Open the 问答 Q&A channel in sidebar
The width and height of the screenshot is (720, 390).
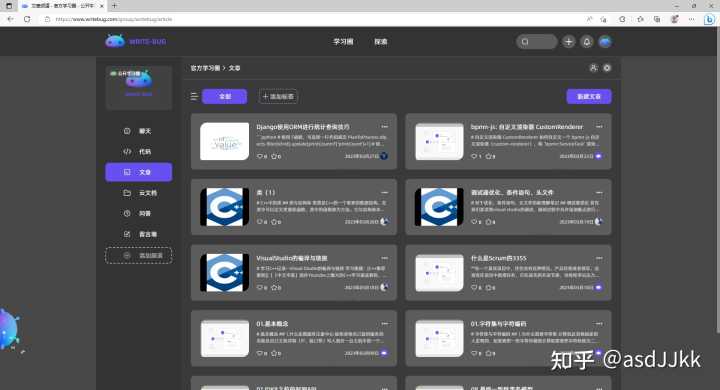point(139,213)
